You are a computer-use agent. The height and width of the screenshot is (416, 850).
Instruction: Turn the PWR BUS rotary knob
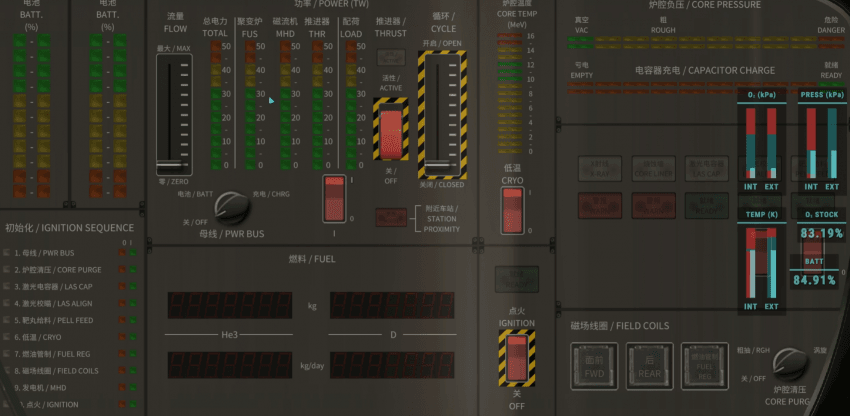pos(231,208)
